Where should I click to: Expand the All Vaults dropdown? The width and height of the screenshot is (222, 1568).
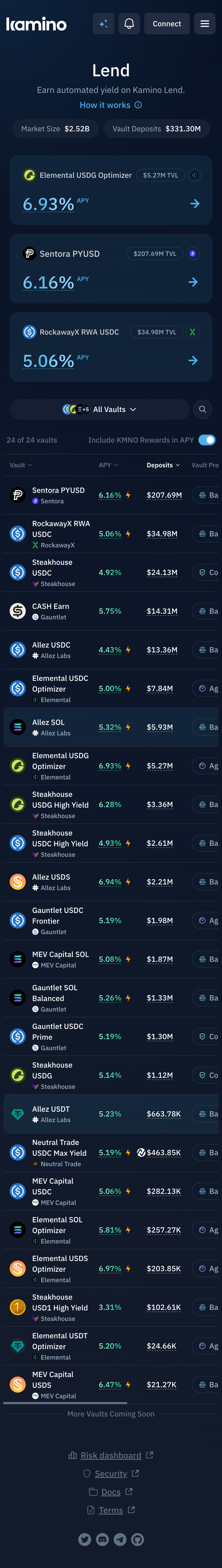100,410
